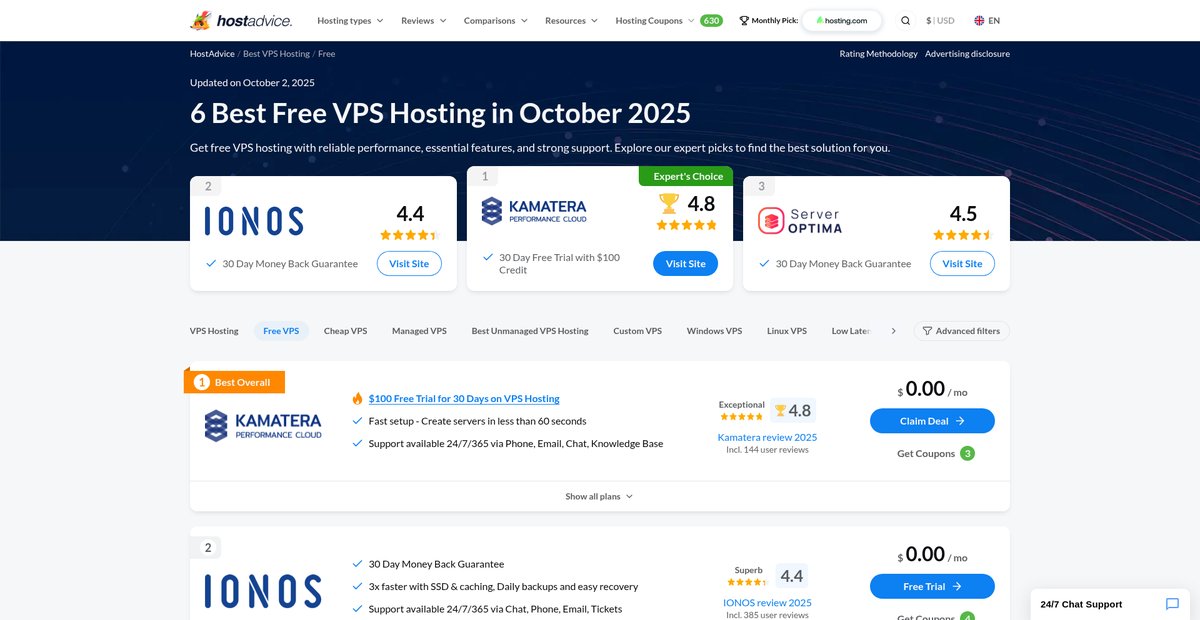
Task: Click the Best Overall orange badge
Action: coord(235,382)
